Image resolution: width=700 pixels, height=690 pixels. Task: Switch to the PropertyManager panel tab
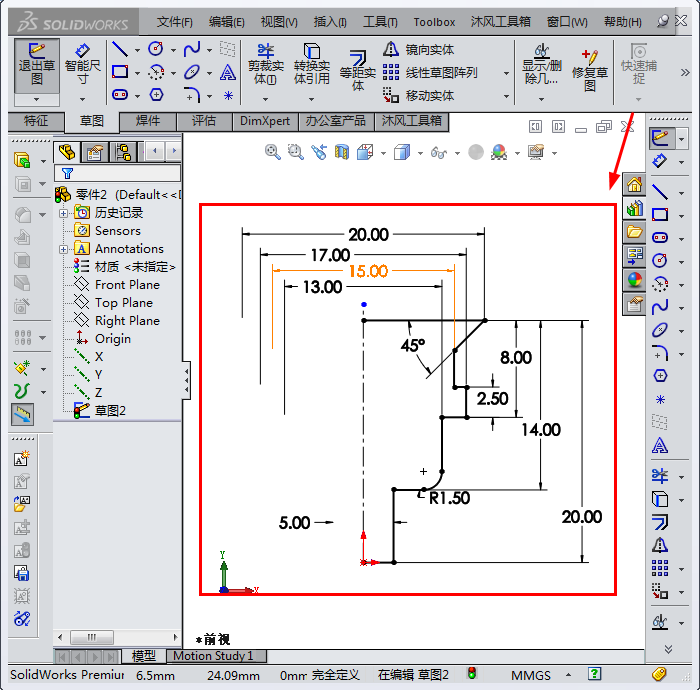click(95, 152)
